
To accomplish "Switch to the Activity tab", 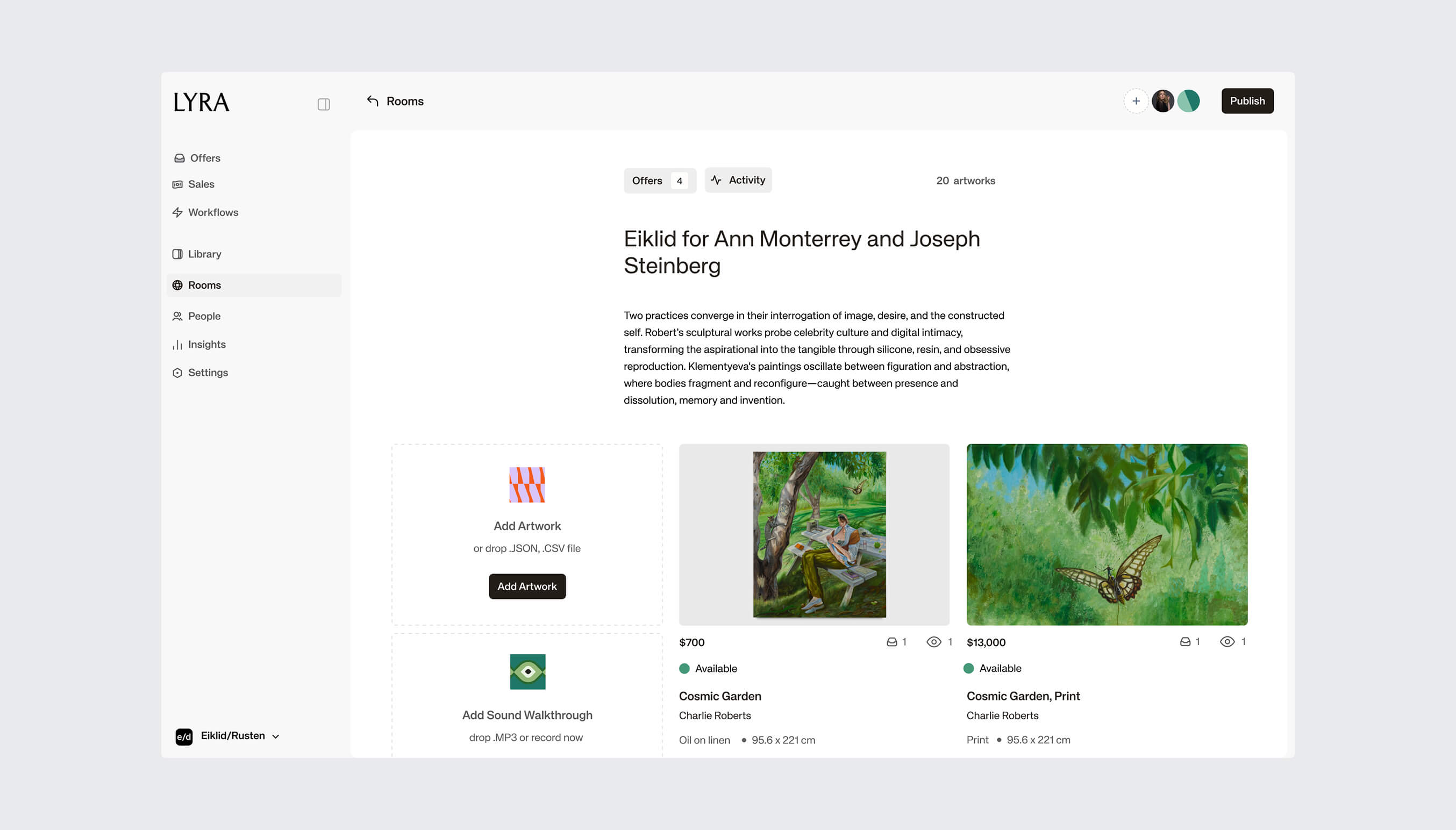I will pyautogui.click(x=738, y=180).
